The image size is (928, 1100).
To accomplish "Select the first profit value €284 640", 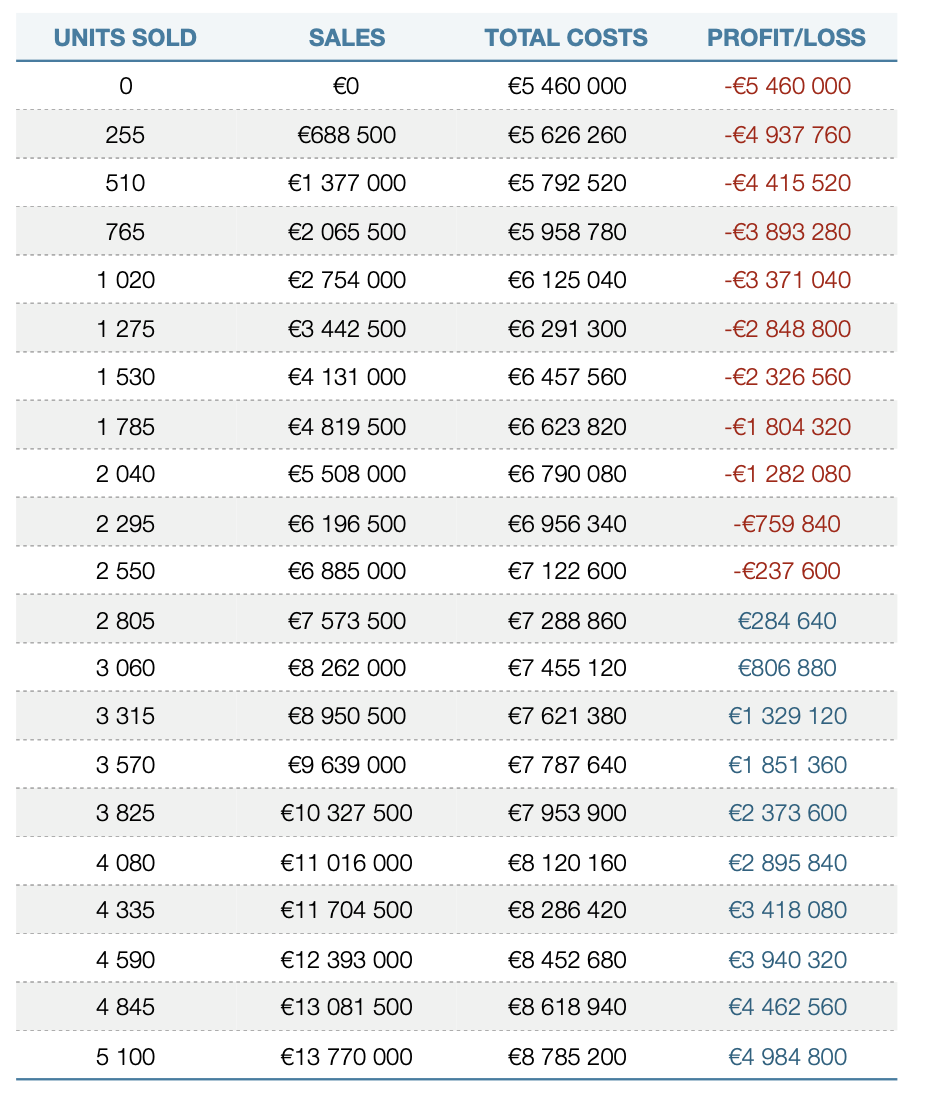I will 787,621.
